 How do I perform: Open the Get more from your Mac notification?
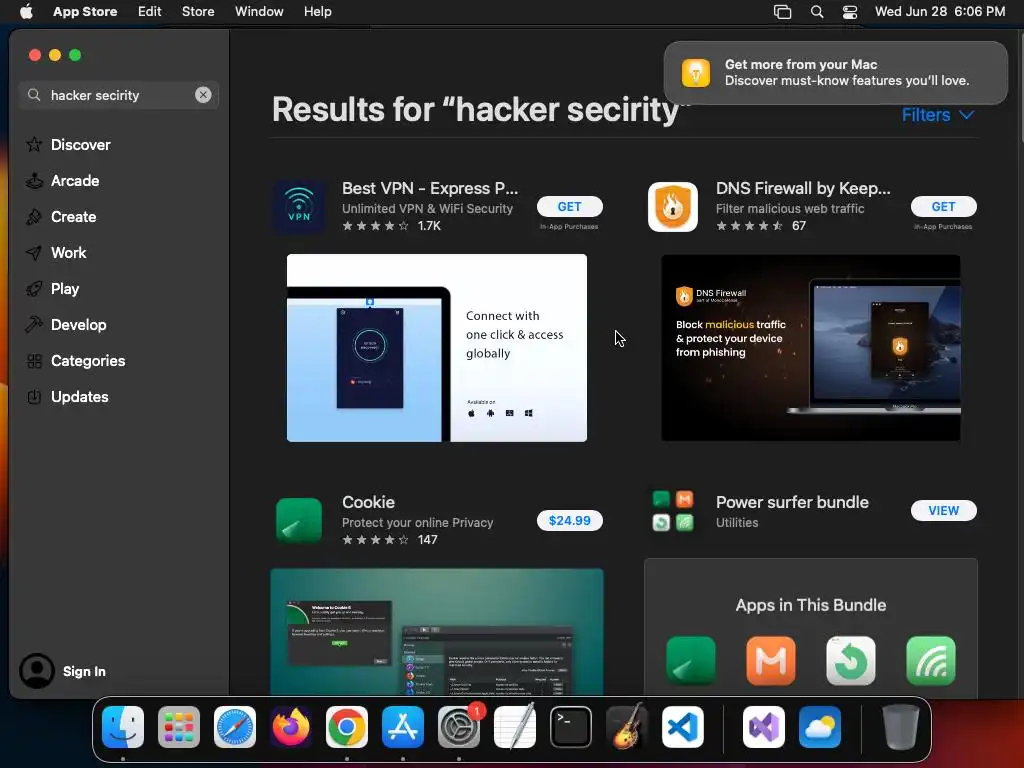tap(835, 72)
